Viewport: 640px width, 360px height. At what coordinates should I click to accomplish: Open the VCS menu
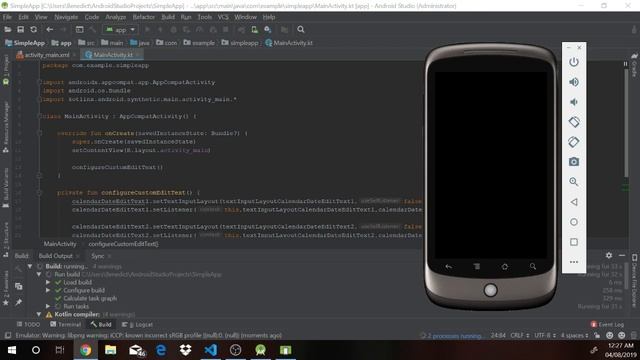click(x=223, y=17)
